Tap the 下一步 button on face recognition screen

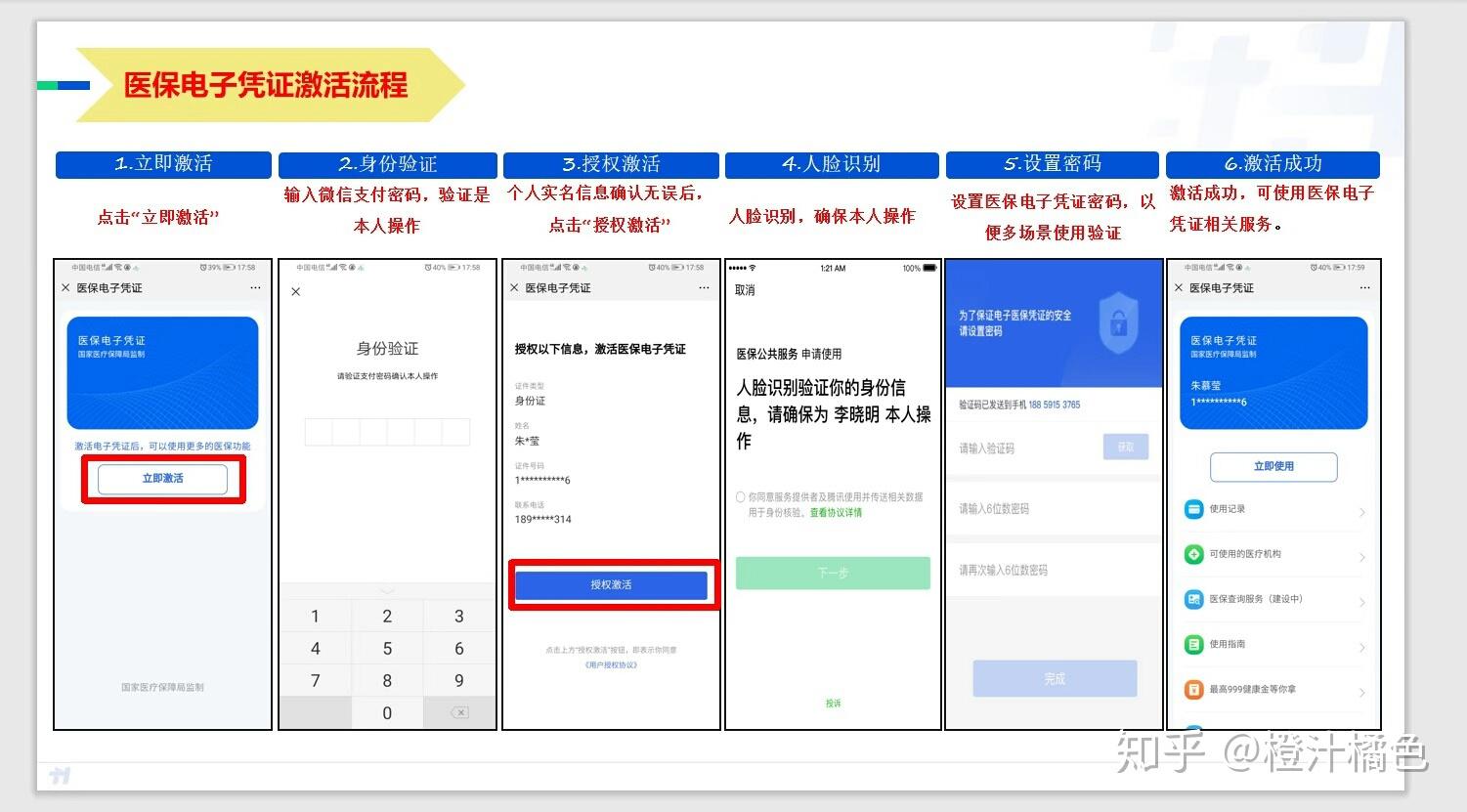pos(832,574)
